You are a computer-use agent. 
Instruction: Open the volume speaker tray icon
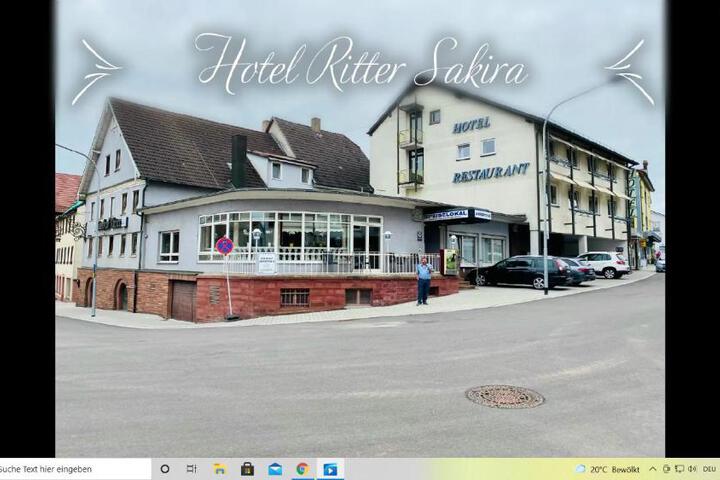(x=692, y=469)
